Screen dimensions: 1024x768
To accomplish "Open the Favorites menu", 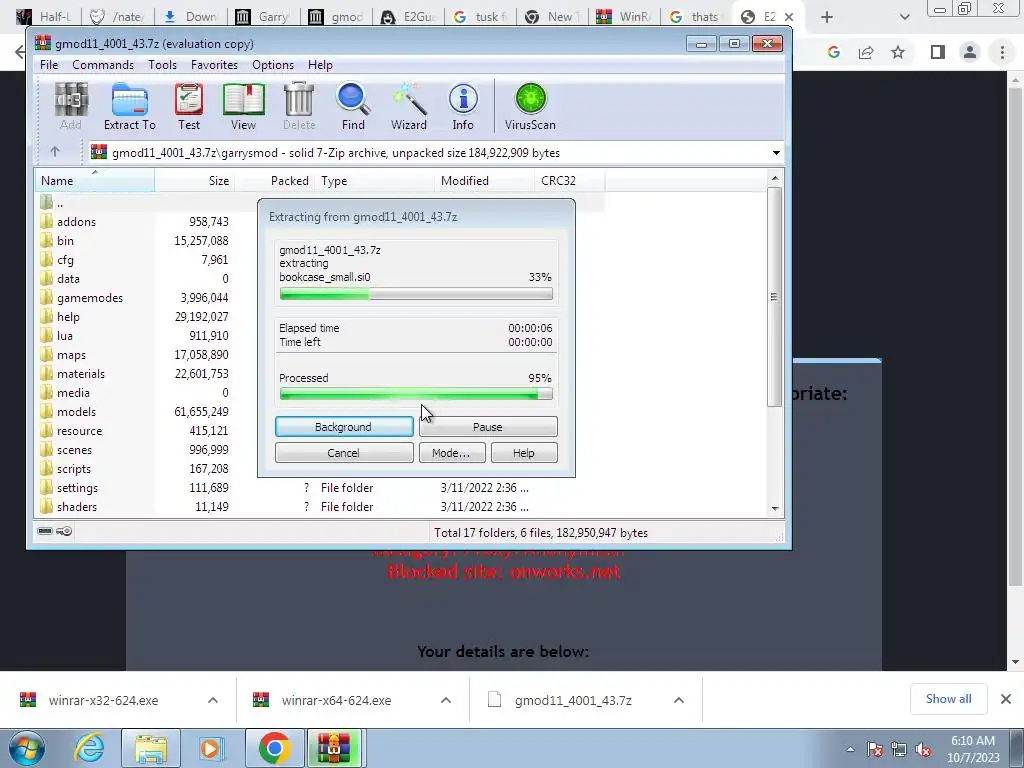I will pyautogui.click(x=214, y=65).
